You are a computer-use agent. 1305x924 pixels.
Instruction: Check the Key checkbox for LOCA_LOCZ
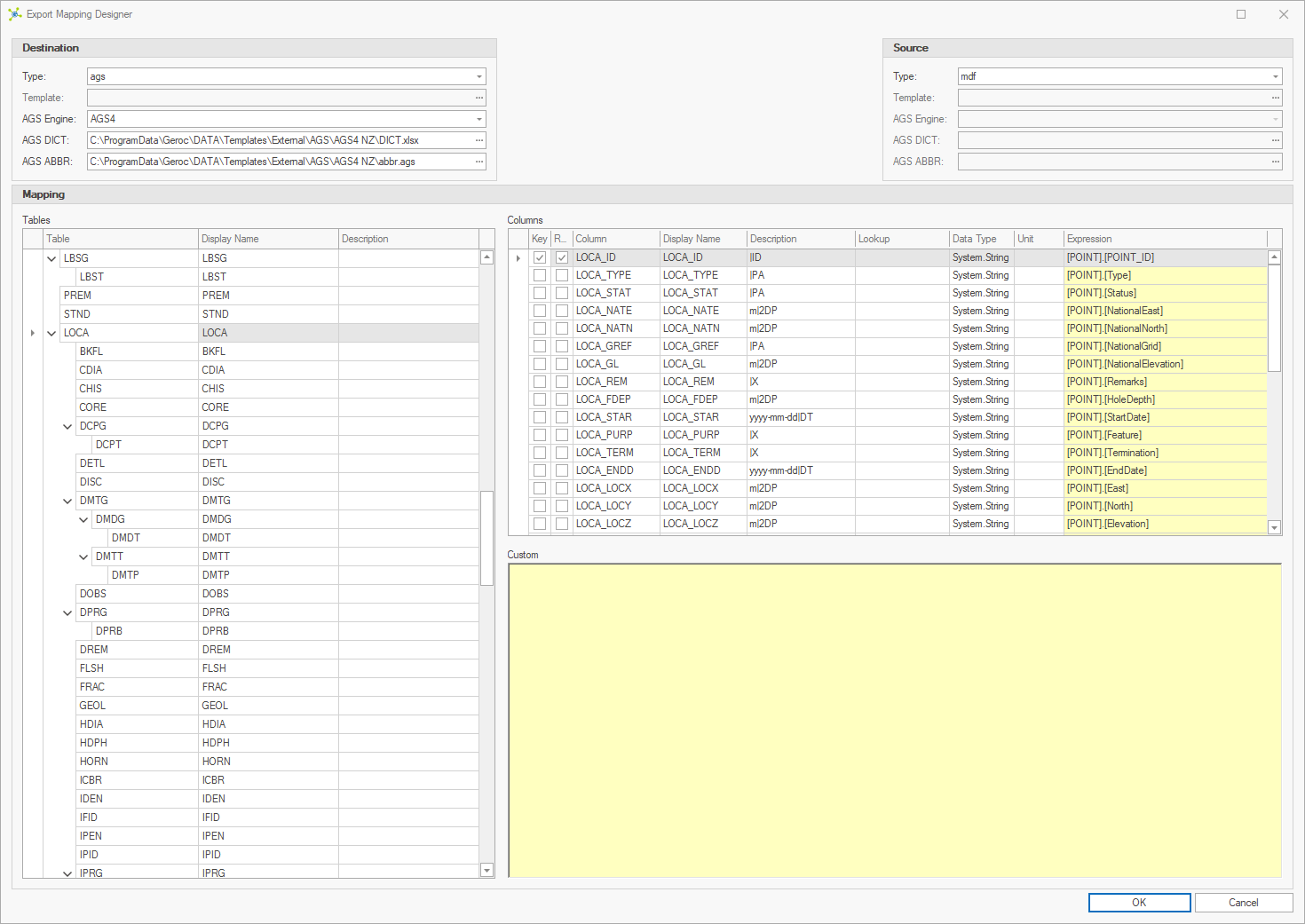click(540, 524)
